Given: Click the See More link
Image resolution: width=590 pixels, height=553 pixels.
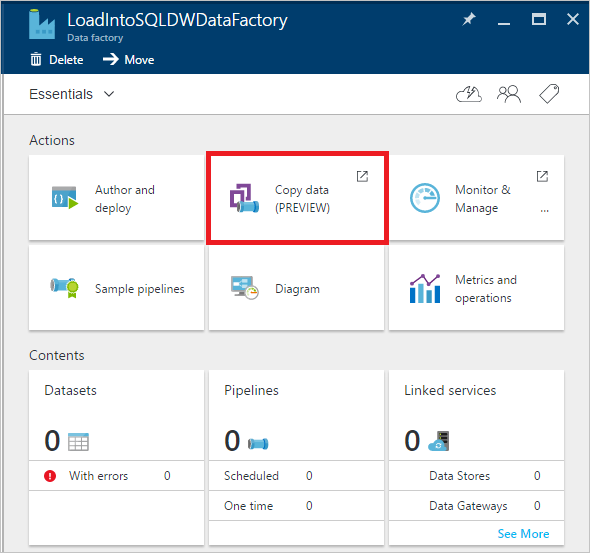Looking at the screenshot, I should pyautogui.click(x=523, y=533).
